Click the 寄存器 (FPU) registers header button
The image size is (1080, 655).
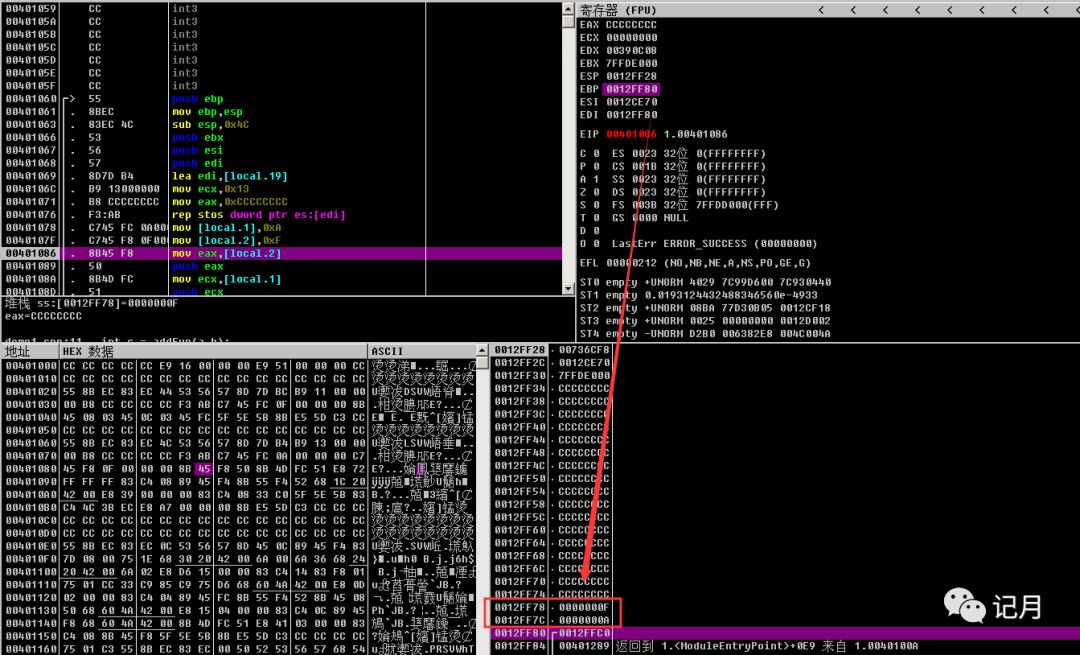[x=619, y=10]
